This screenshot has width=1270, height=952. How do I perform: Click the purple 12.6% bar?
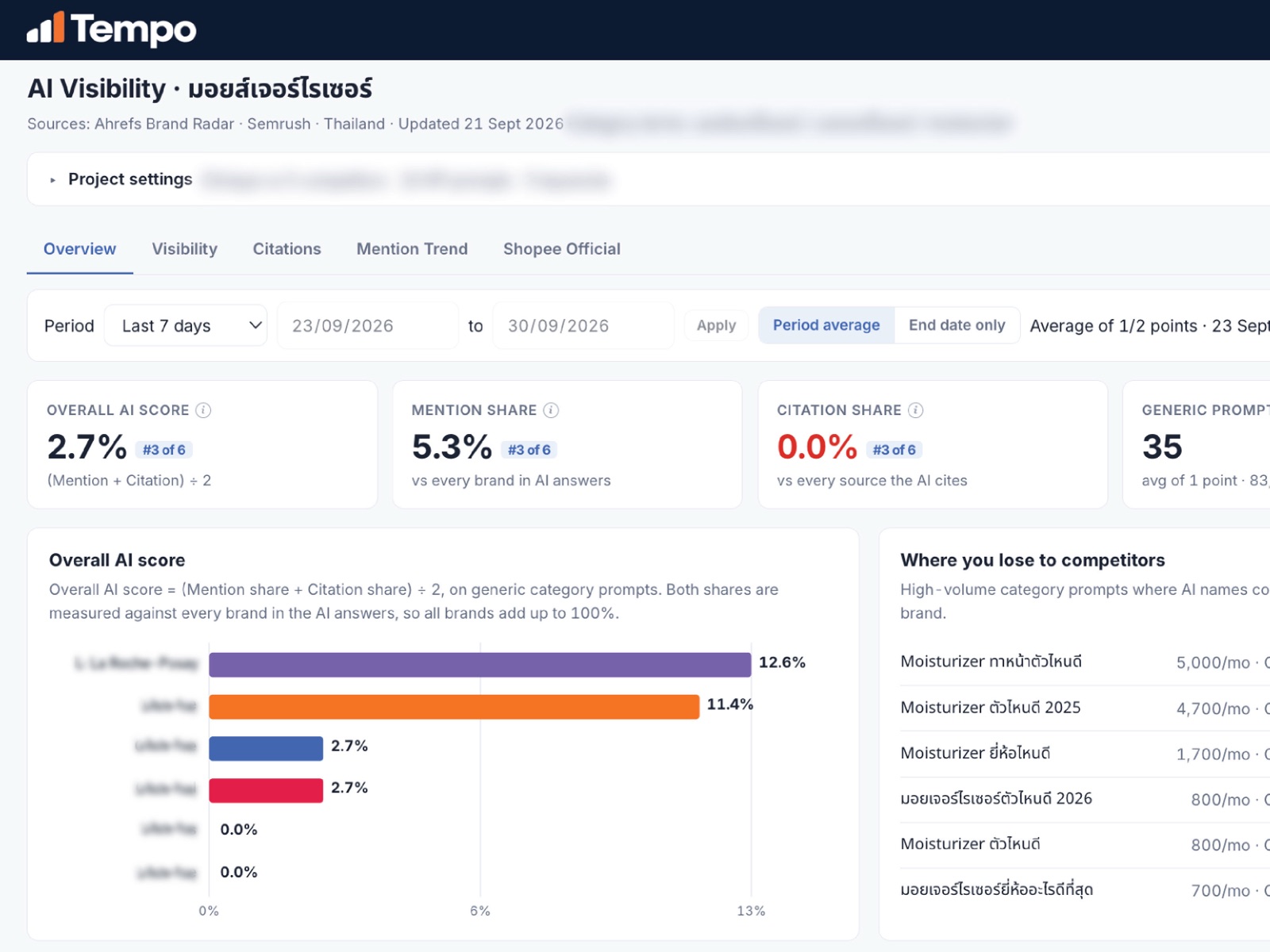click(x=479, y=665)
